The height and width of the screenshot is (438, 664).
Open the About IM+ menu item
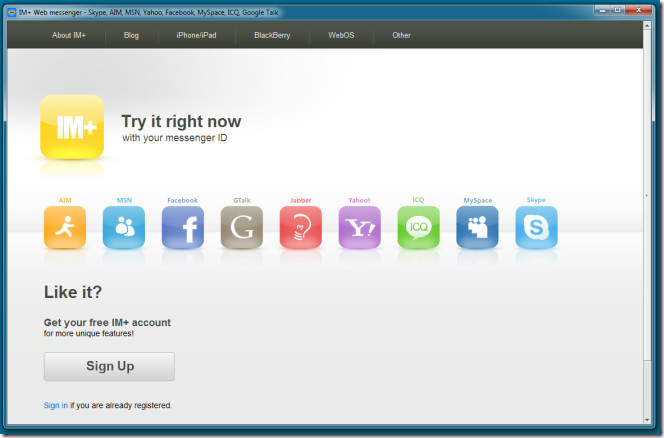[69, 35]
